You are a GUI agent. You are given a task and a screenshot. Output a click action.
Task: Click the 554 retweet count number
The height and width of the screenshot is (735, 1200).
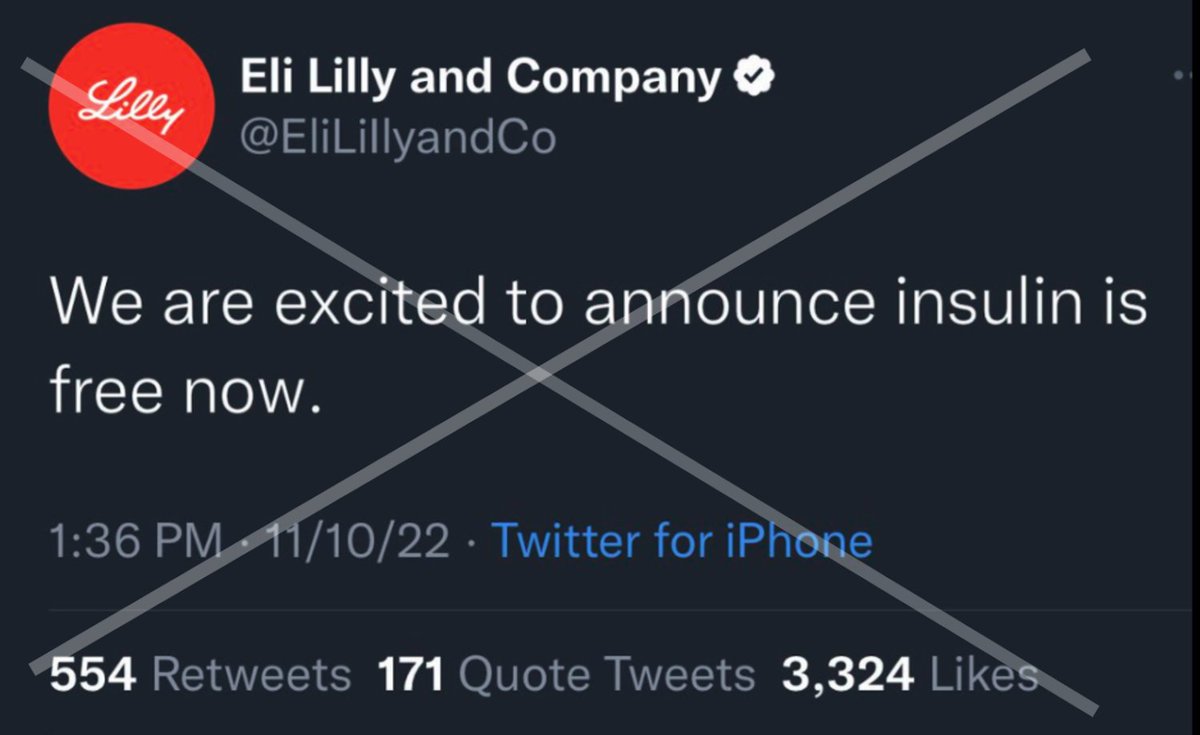coord(92,675)
